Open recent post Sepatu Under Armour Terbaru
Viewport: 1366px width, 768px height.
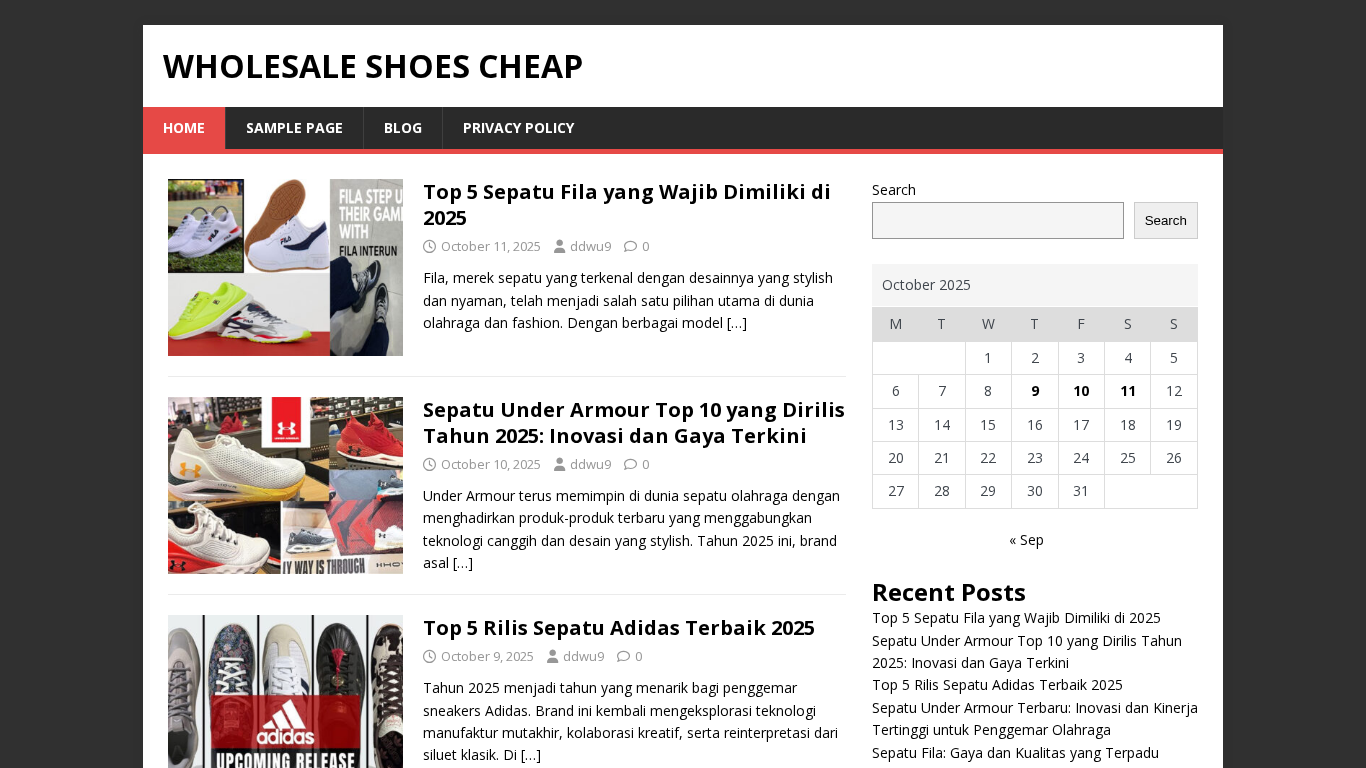[1035, 719]
